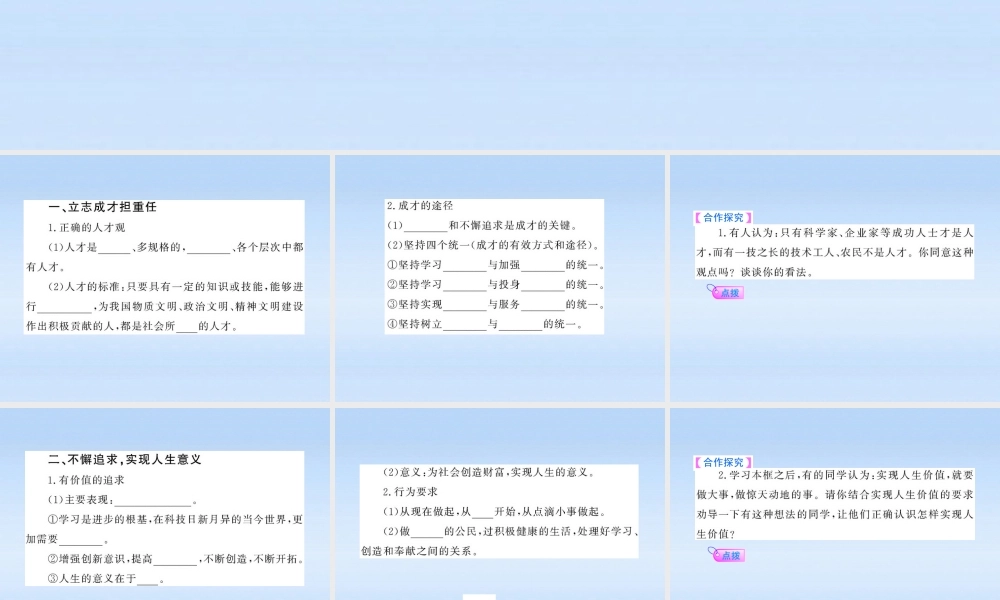Click the line 1.有价值的追求
The height and width of the screenshot is (600, 1000).
pyautogui.click(x=86, y=480)
